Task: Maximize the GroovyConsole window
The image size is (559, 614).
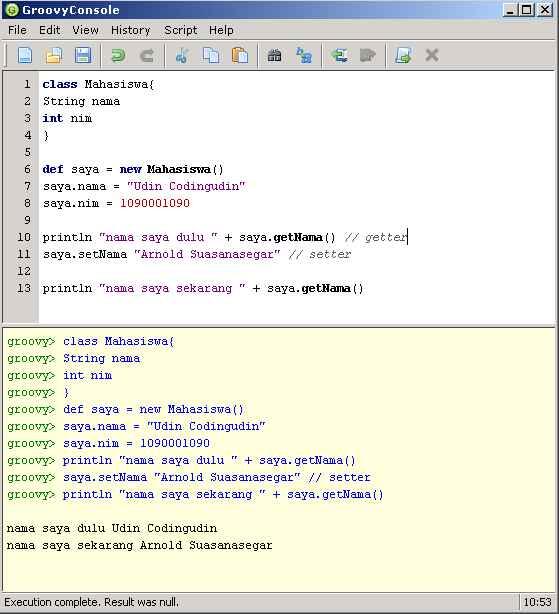Action: [527, 9]
